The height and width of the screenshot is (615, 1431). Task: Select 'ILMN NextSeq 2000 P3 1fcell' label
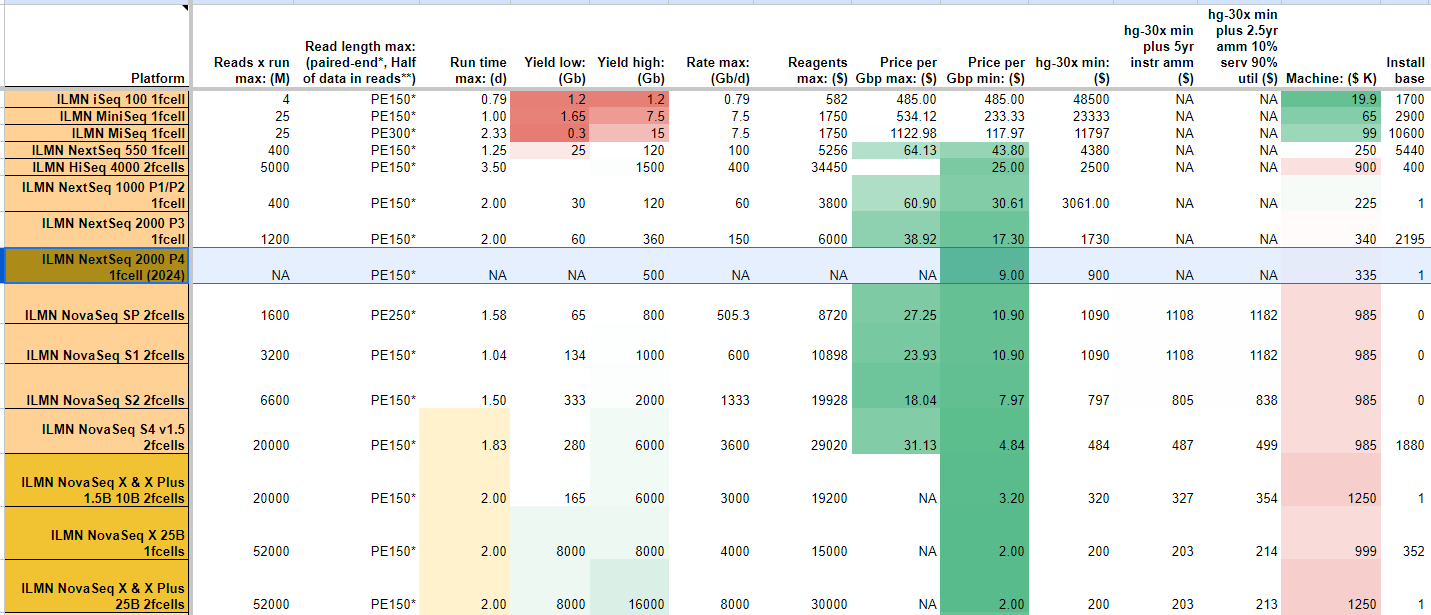tap(96, 230)
